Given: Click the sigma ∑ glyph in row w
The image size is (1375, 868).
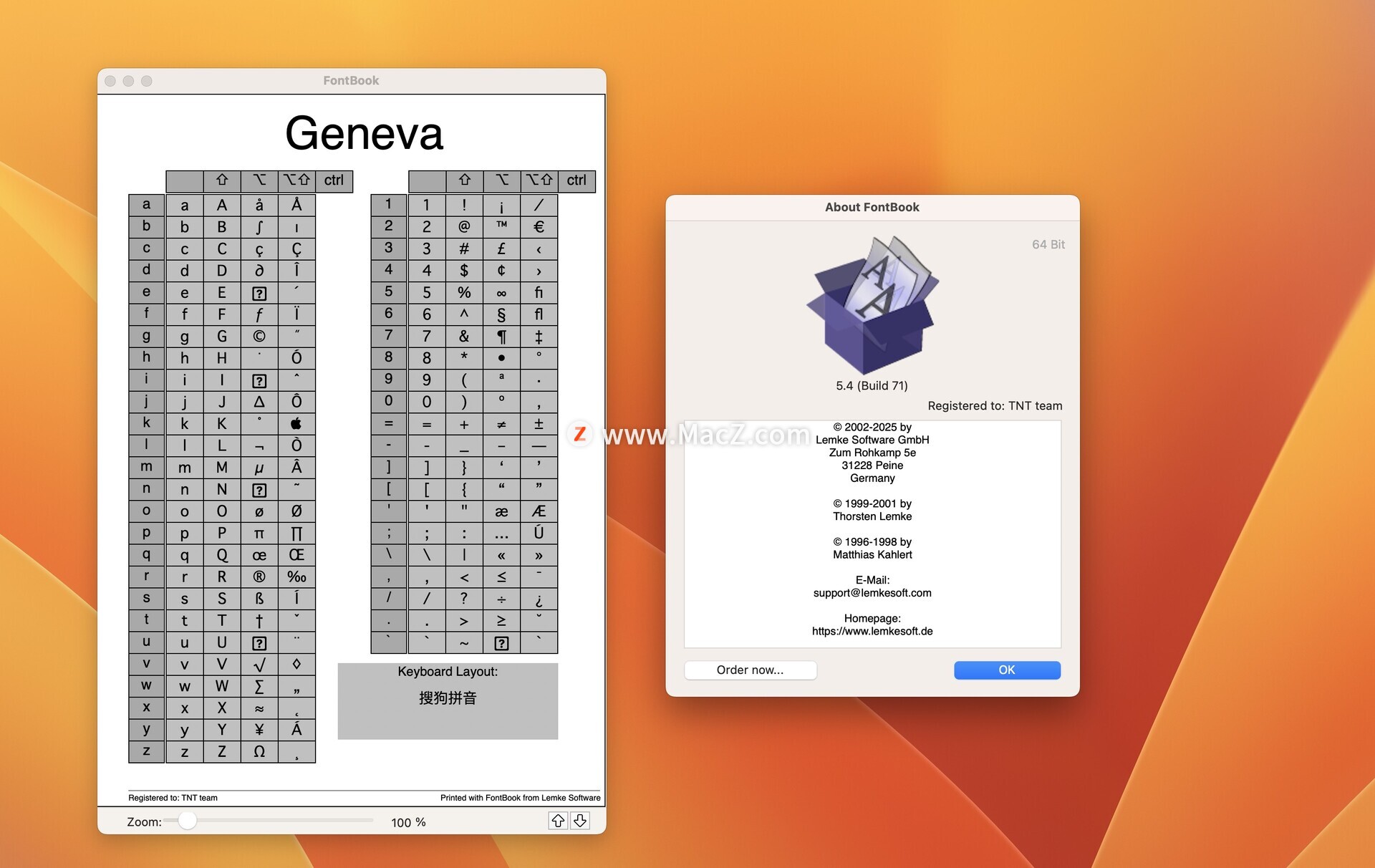Looking at the screenshot, I should pyautogui.click(x=259, y=686).
